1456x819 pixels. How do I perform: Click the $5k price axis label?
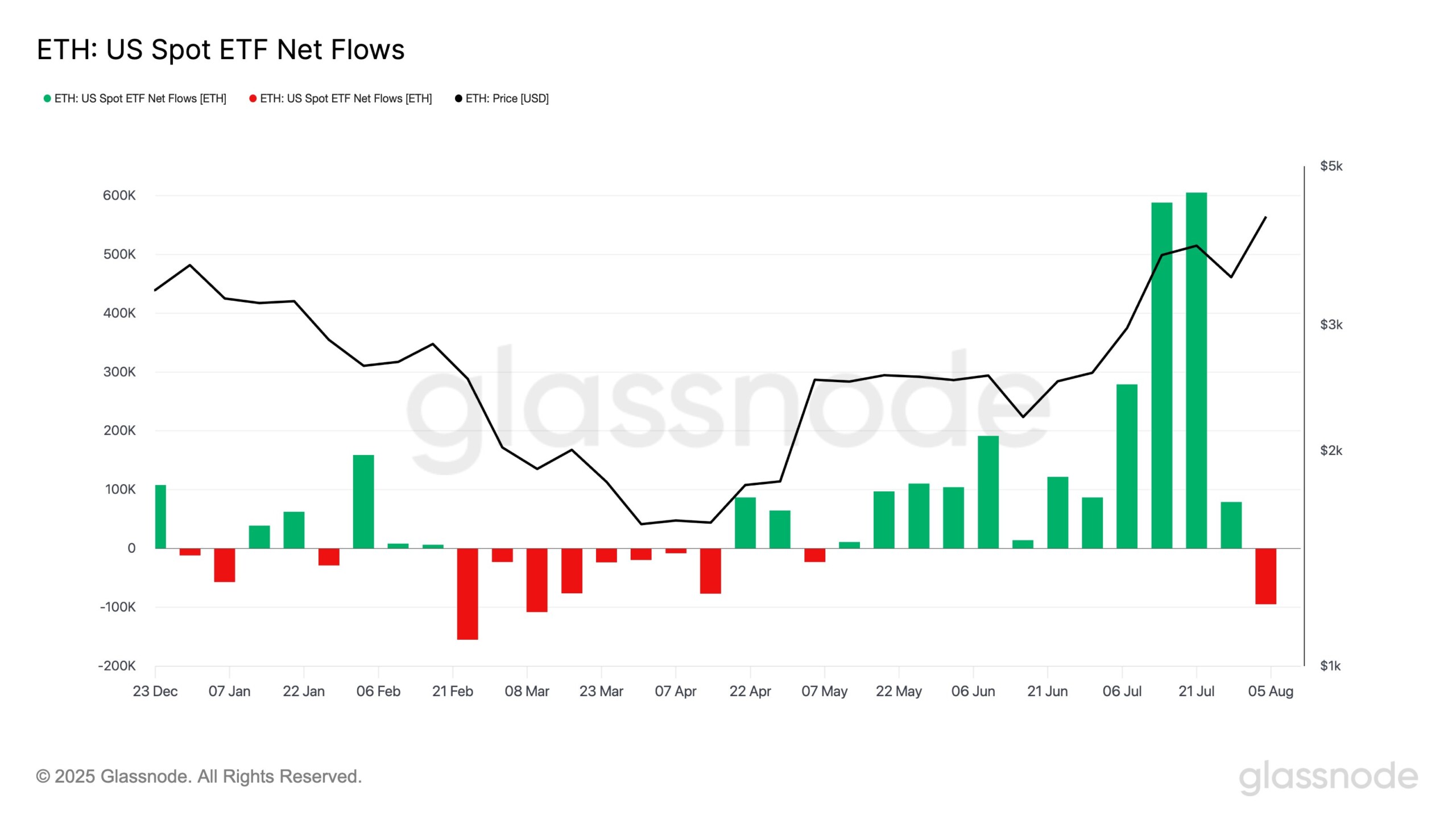point(1331,166)
